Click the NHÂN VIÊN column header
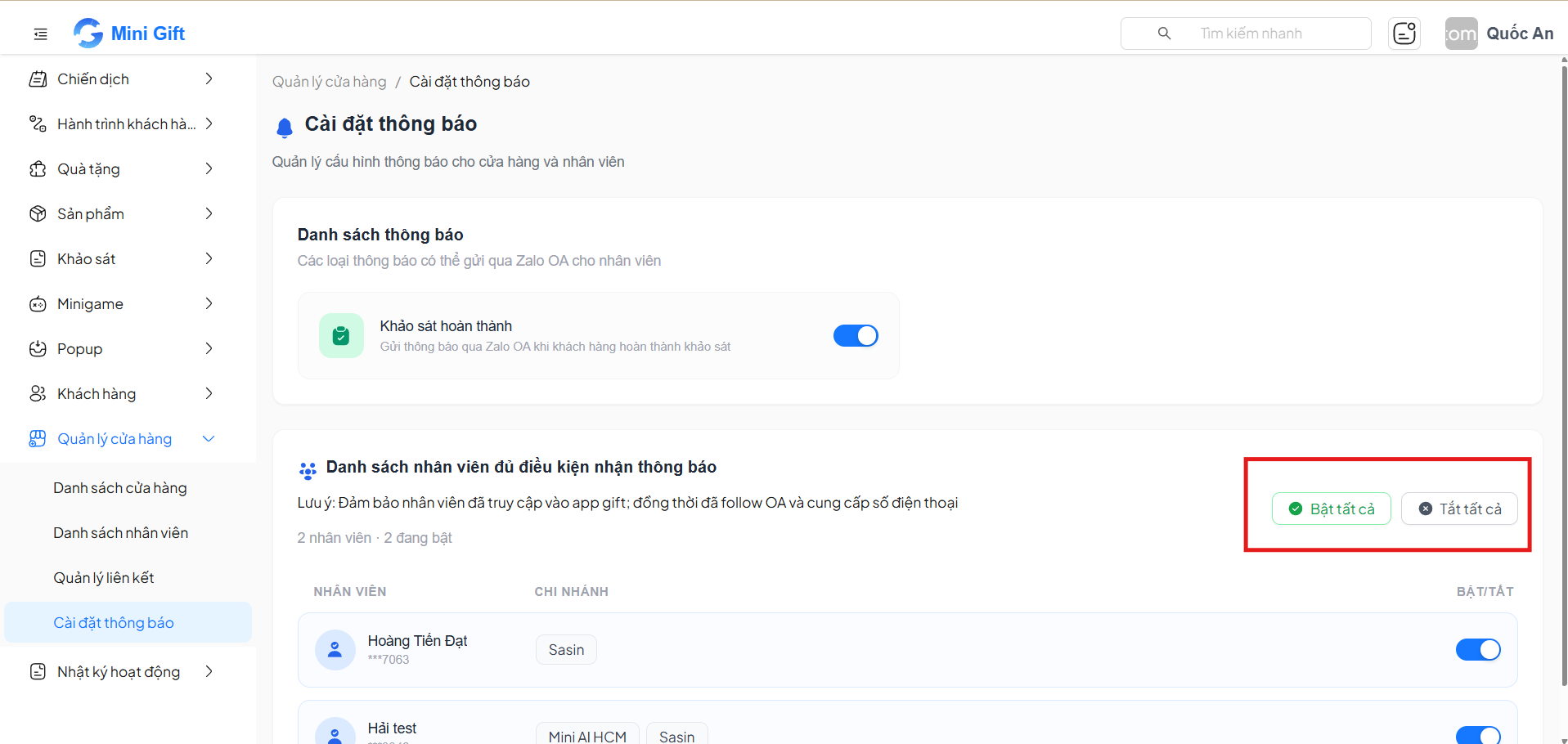The image size is (1568, 744). [x=350, y=592]
